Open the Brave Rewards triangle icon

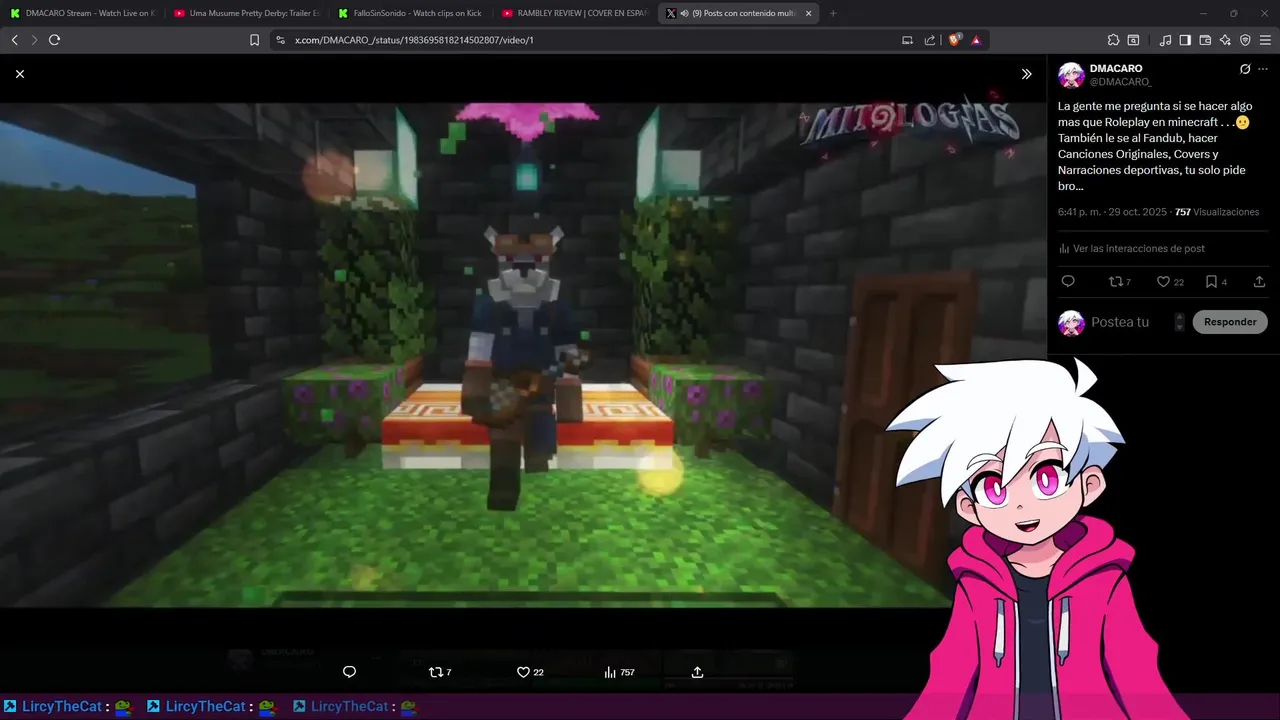(976, 40)
